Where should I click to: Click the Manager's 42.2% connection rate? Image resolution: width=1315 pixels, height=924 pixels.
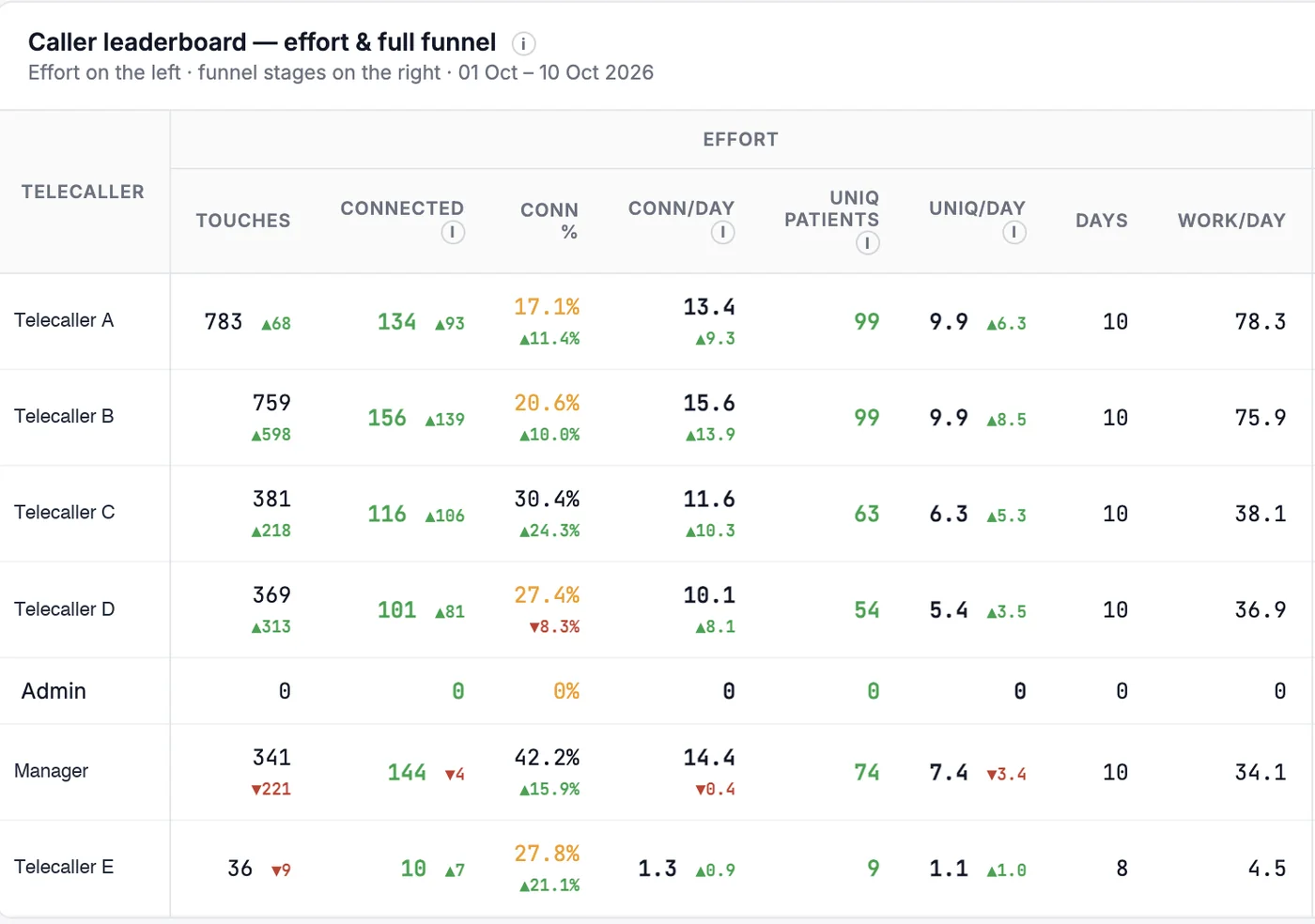click(547, 758)
